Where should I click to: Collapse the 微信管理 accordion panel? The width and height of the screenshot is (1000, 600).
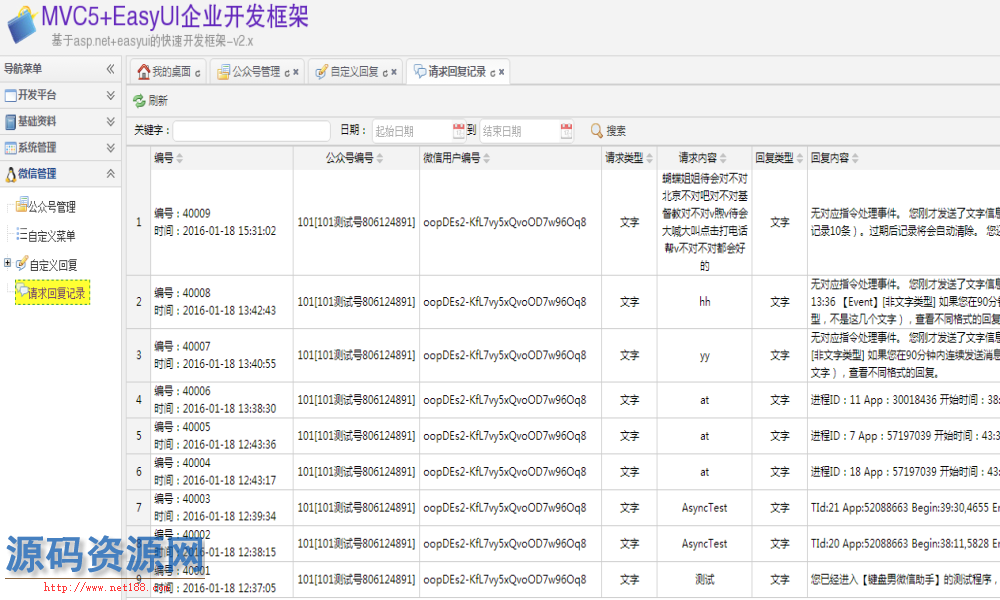pyautogui.click(x=111, y=174)
